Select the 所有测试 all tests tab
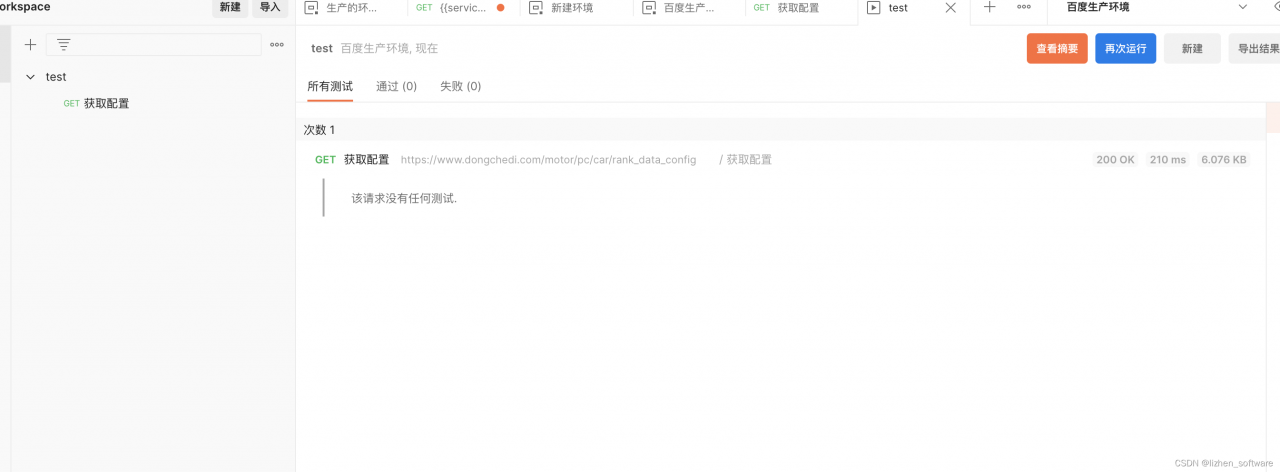The width and height of the screenshot is (1280, 472). pyautogui.click(x=330, y=87)
